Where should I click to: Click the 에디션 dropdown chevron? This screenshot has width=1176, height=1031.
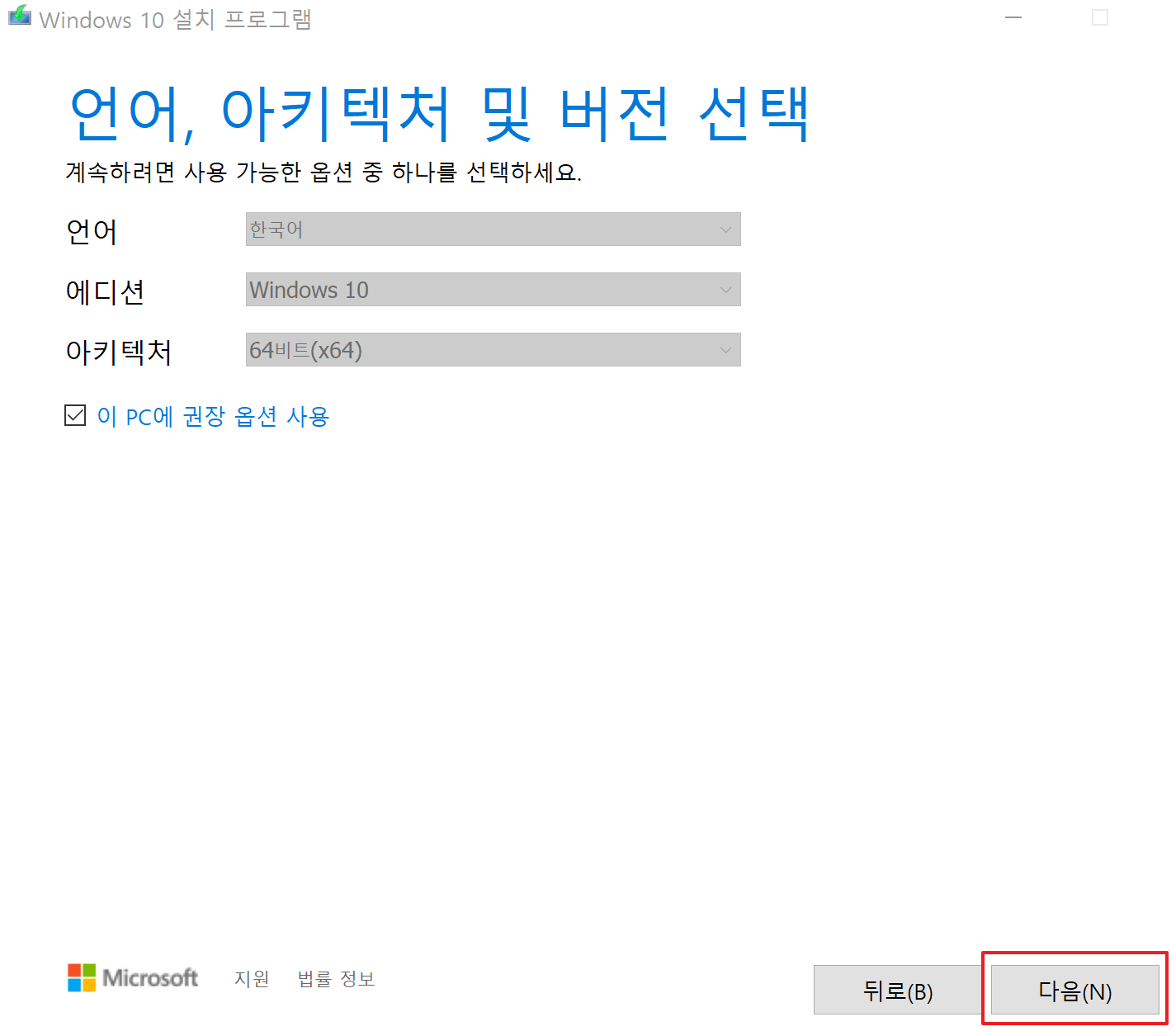(x=725, y=289)
